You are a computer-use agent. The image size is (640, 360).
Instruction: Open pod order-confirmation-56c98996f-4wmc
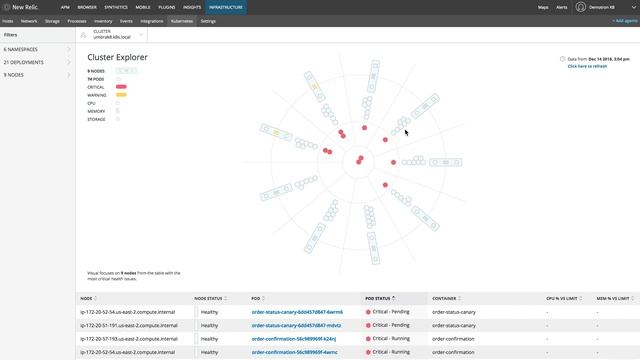coord(295,352)
